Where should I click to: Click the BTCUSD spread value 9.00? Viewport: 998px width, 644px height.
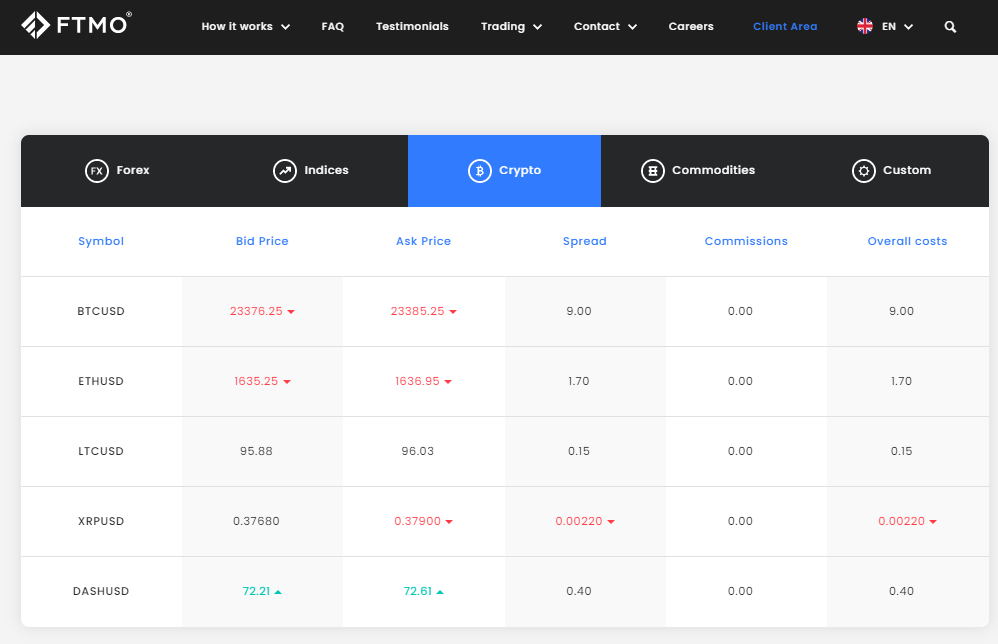579,311
